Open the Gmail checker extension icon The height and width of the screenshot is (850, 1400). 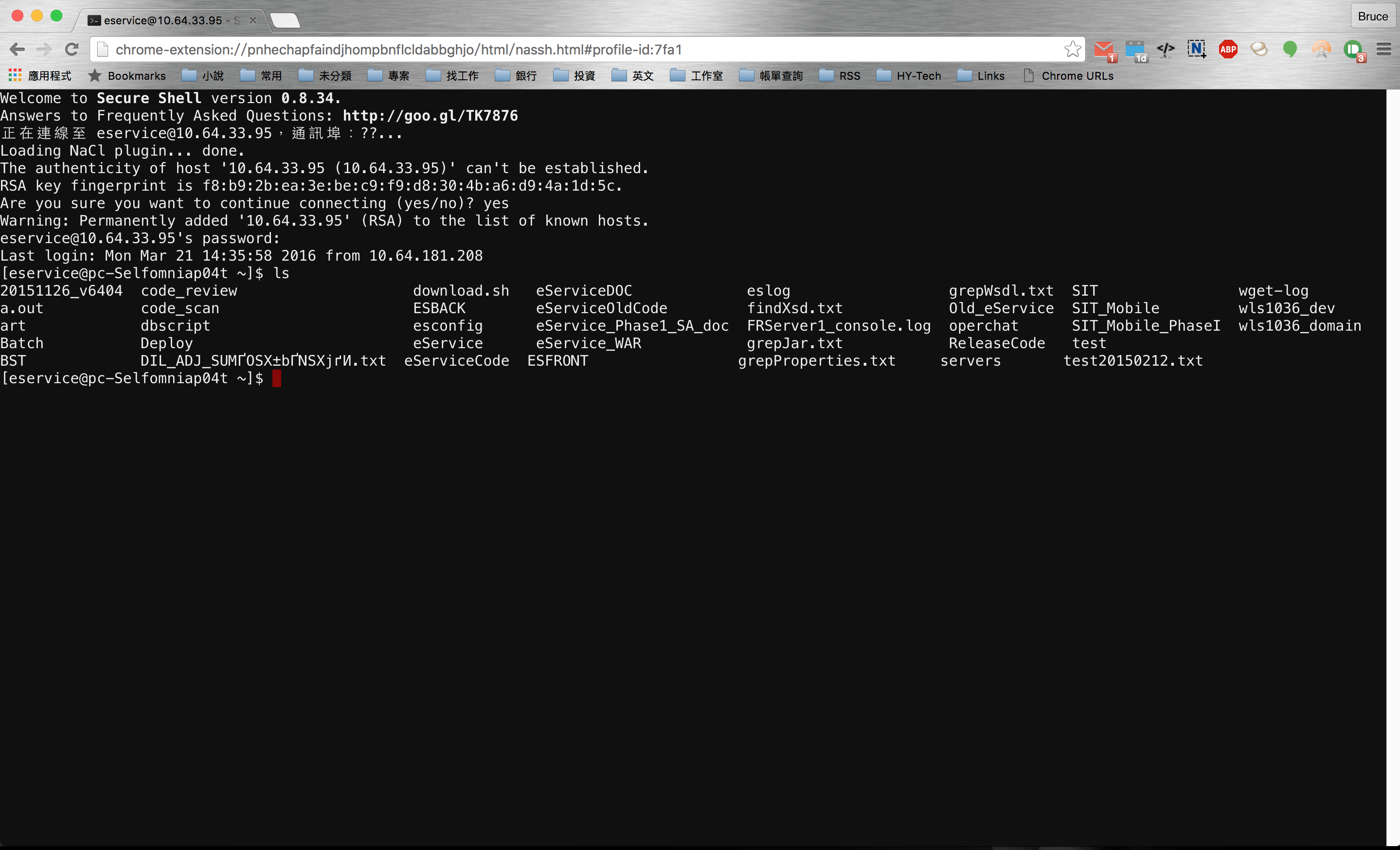1105,51
